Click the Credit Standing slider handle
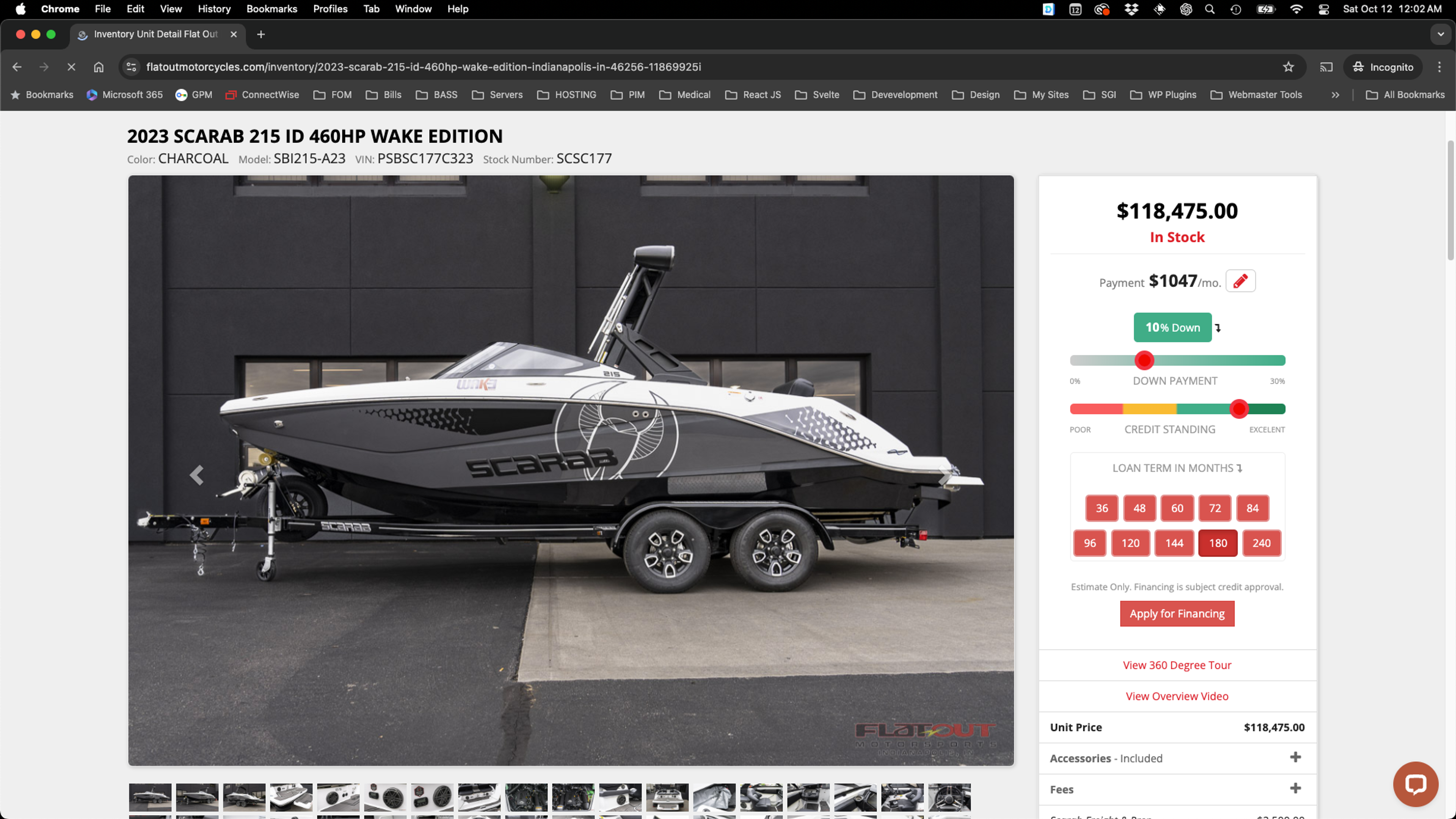Image resolution: width=1456 pixels, height=819 pixels. click(x=1238, y=409)
